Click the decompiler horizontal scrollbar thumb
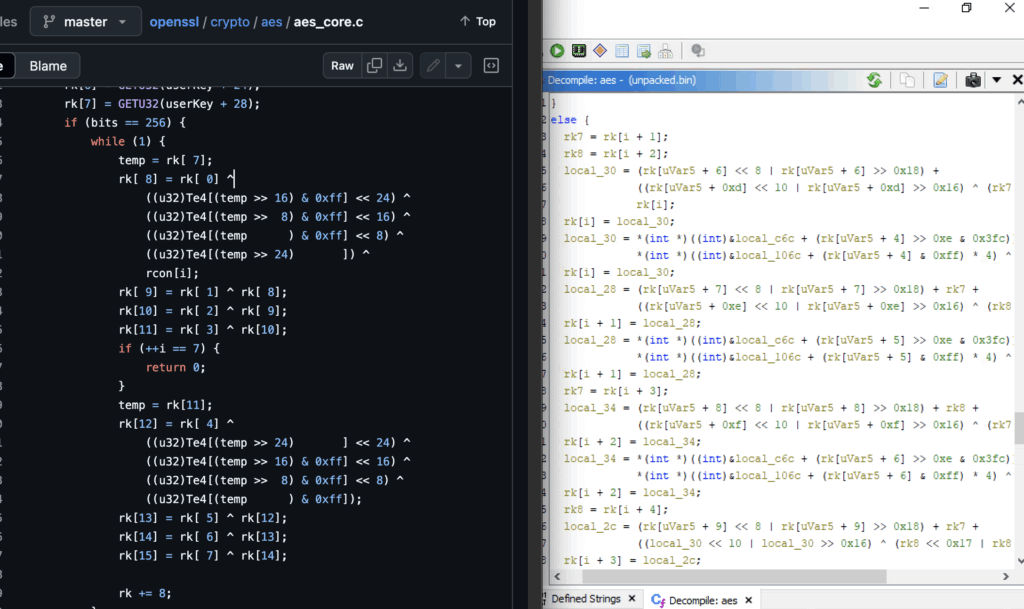This screenshot has width=1024, height=609. tap(735, 576)
